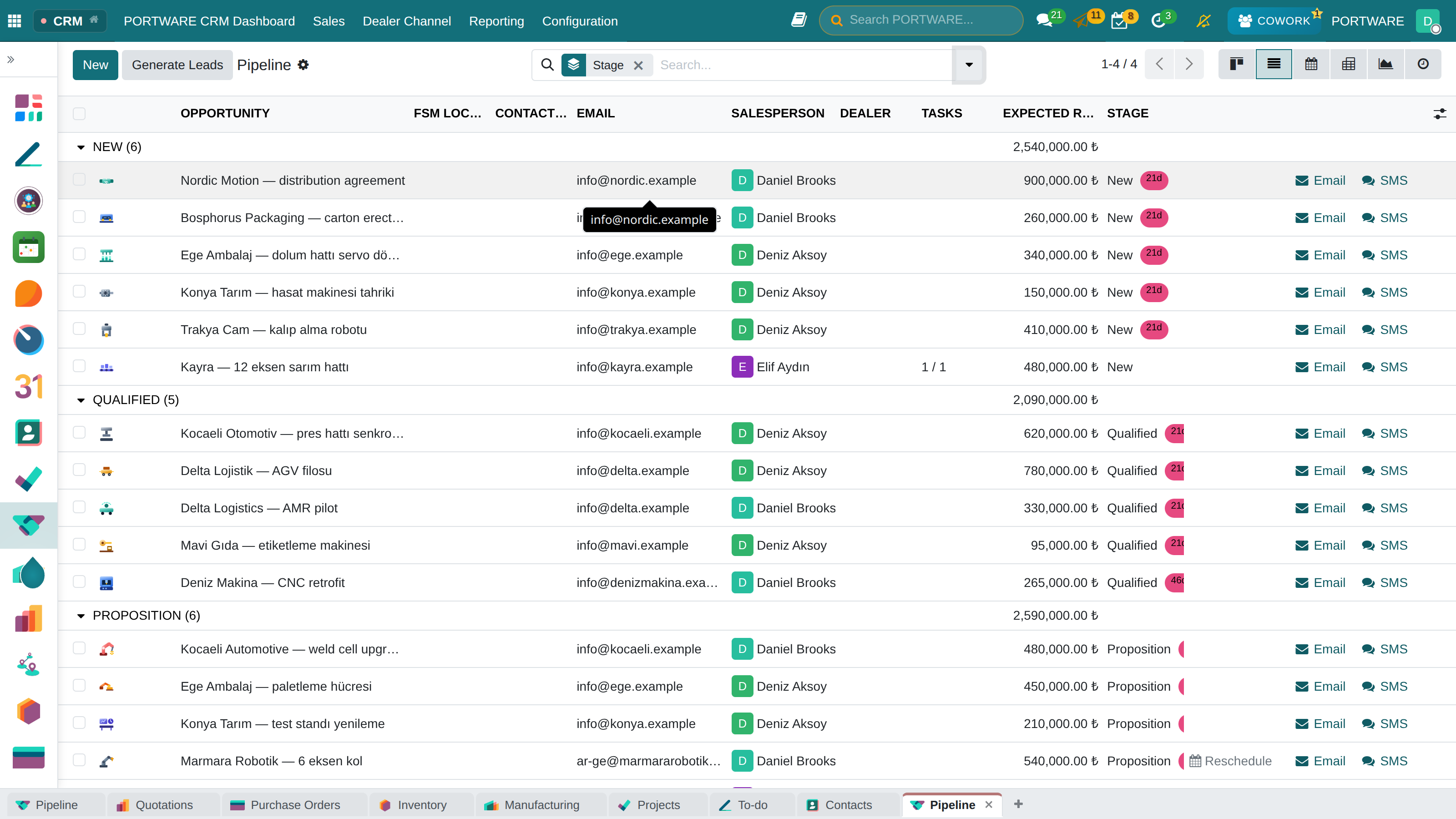Open the apps grid menu

point(15,21)
